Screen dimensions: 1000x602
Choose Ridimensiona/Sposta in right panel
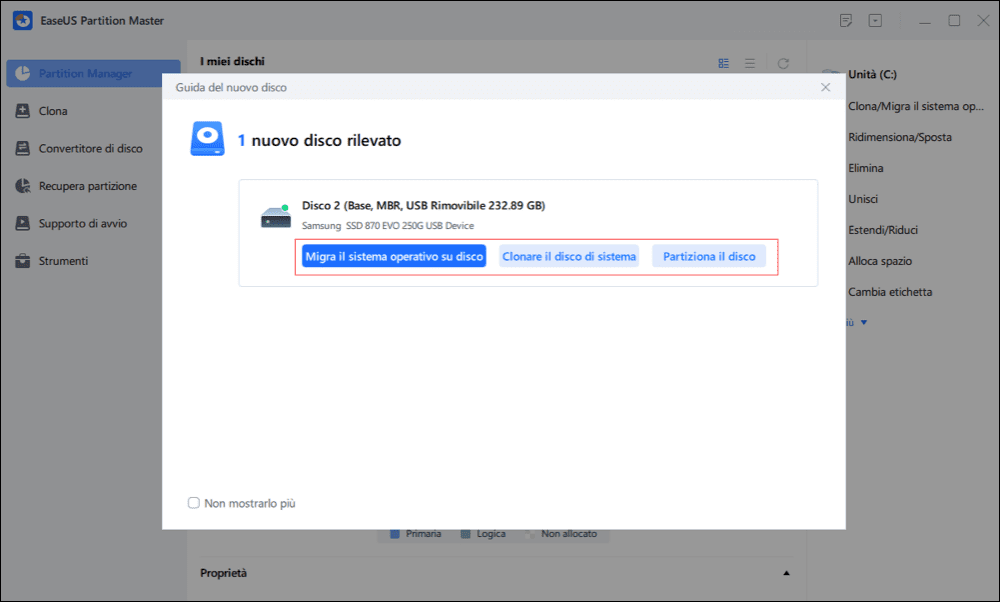[x=900, y=137]
